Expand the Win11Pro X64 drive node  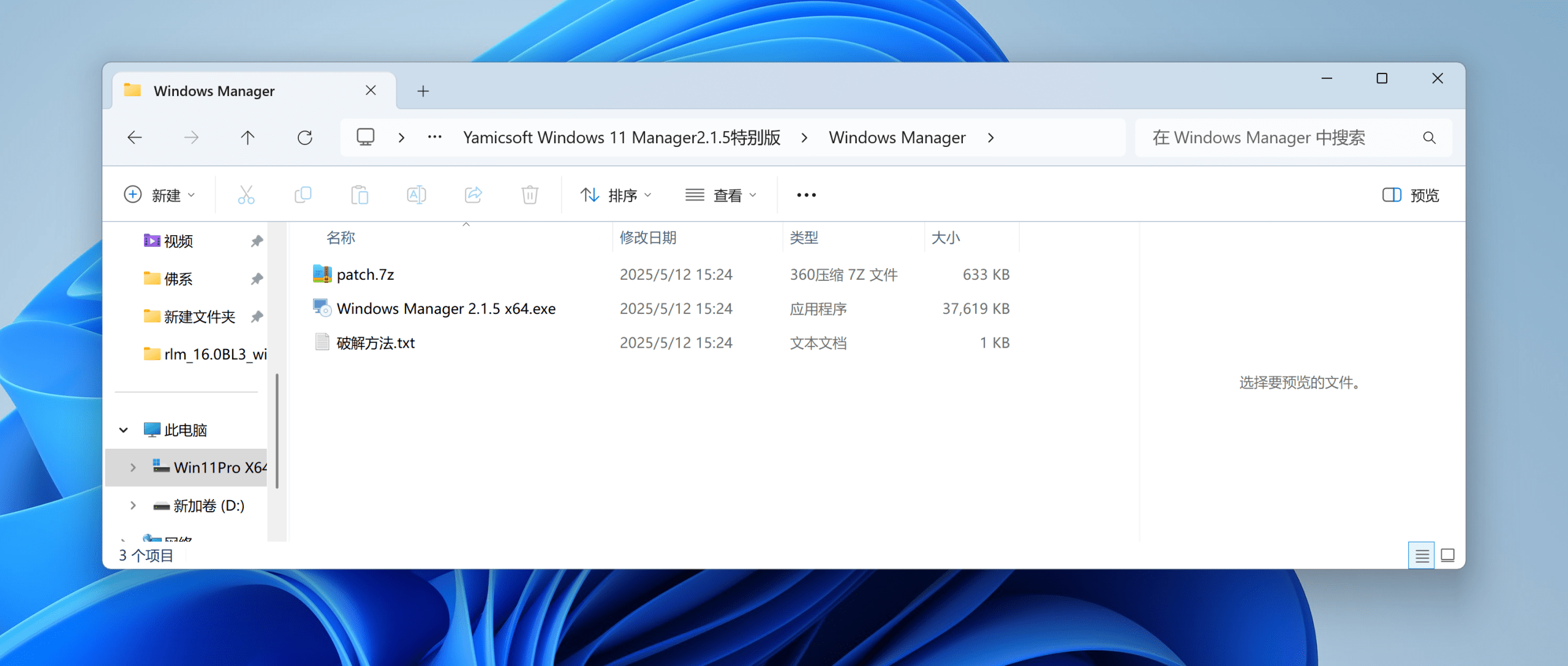point(133,468)
